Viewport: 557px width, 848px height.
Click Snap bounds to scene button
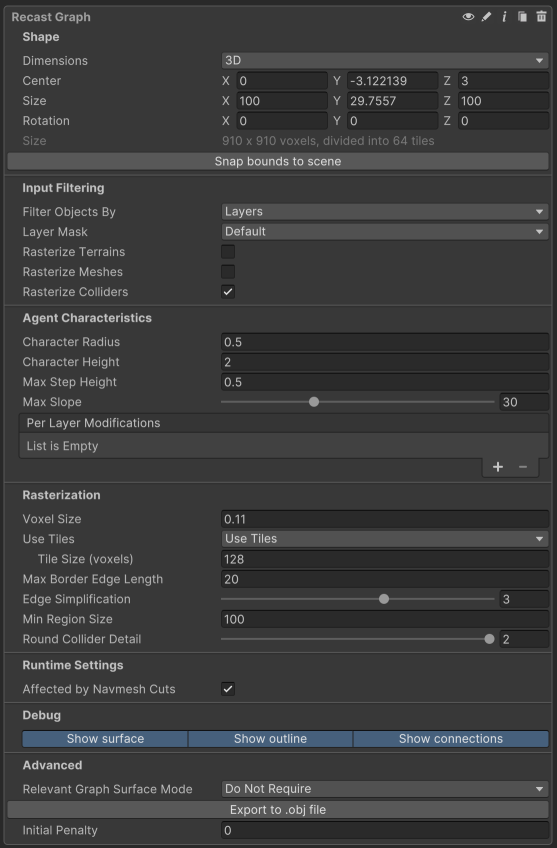[278, 161]
